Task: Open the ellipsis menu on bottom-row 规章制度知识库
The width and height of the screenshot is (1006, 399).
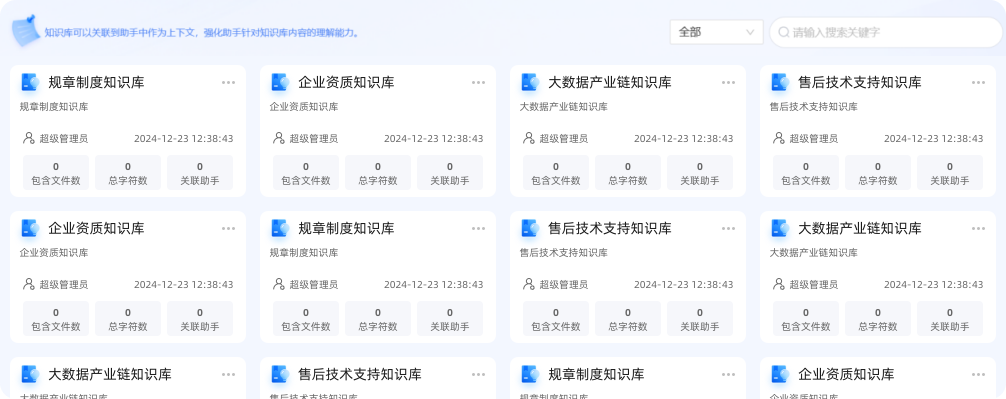Action: tap(728, 375)
